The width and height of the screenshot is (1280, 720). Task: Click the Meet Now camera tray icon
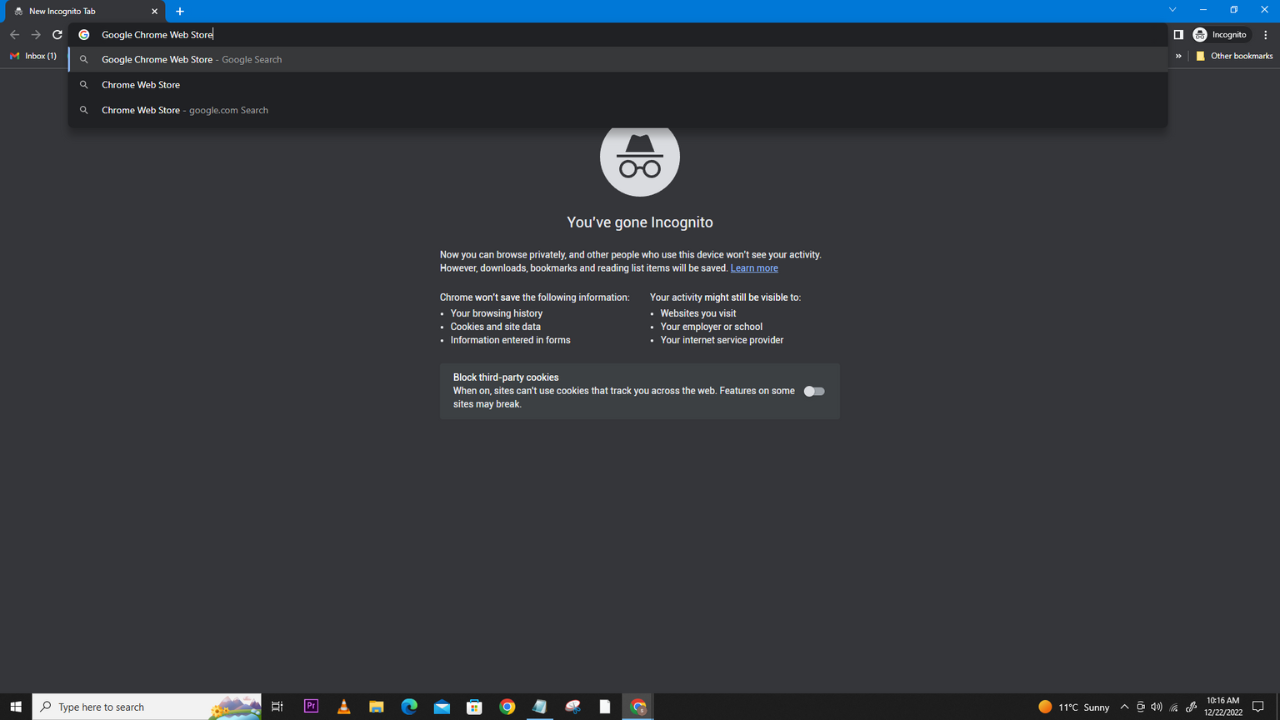click(x=1140, y=707)
